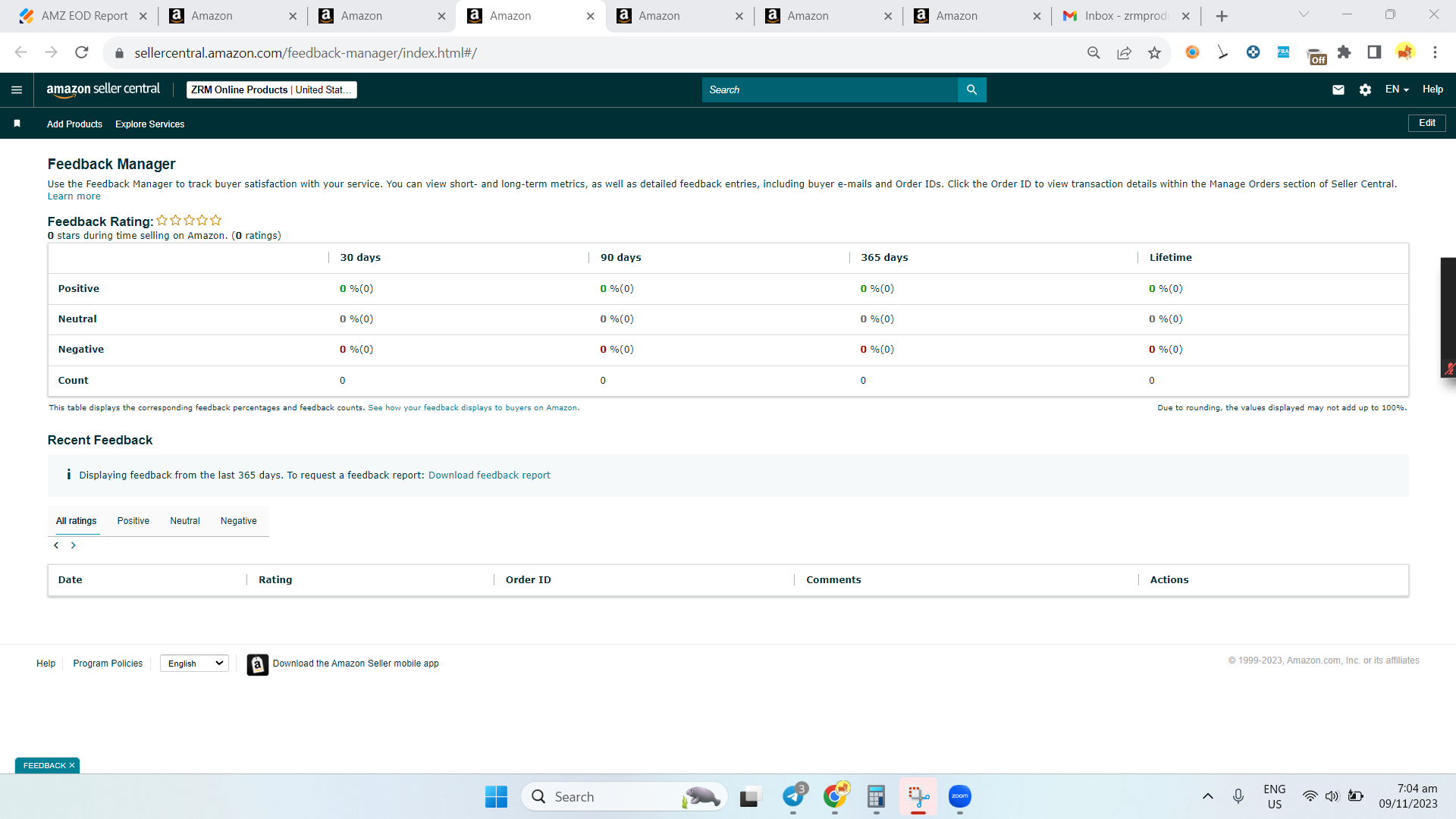This screenshot has width=1456, height=819.
Task: Select the Negative feedback tab
Action: pyautogui.click(x=239, y=521)
